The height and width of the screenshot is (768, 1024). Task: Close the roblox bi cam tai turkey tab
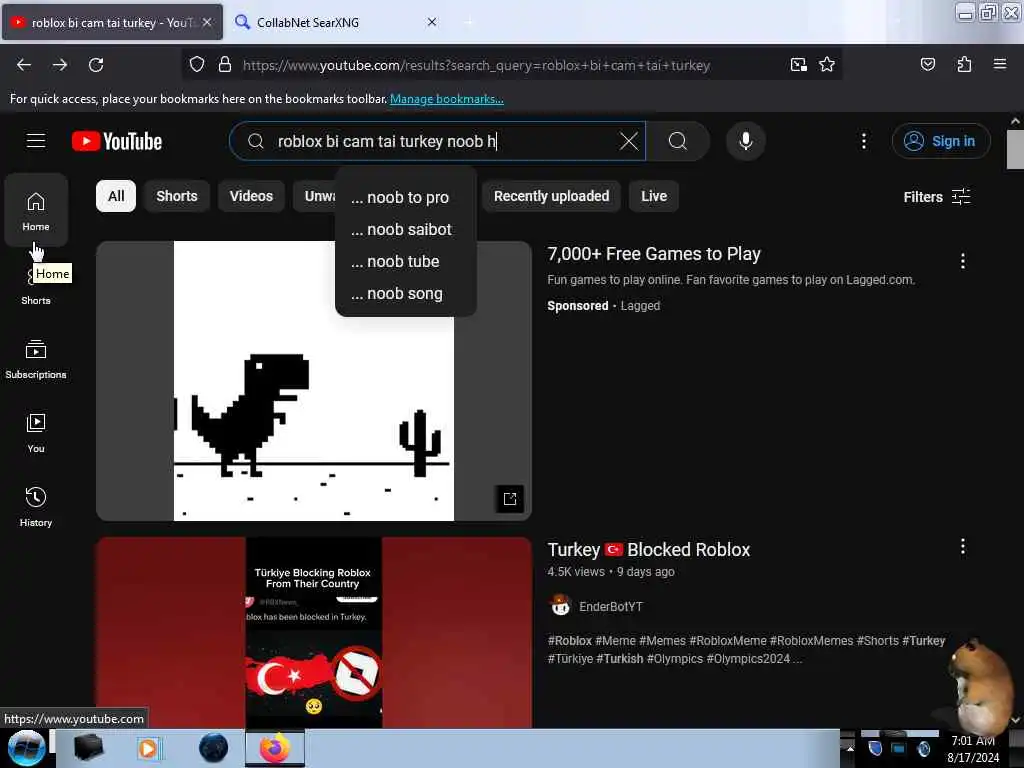point(207,22)
